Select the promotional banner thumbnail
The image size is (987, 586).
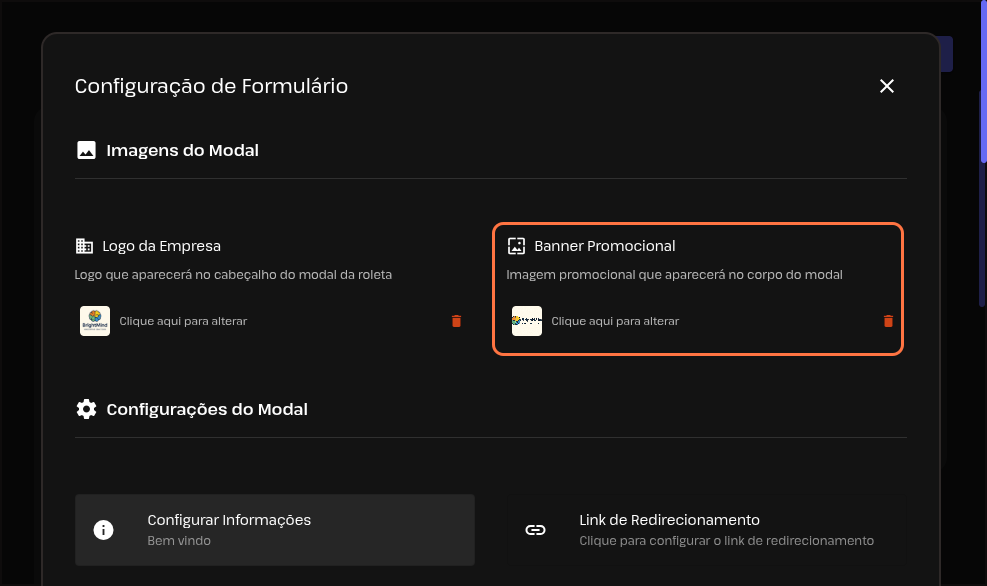coord(527,321)
